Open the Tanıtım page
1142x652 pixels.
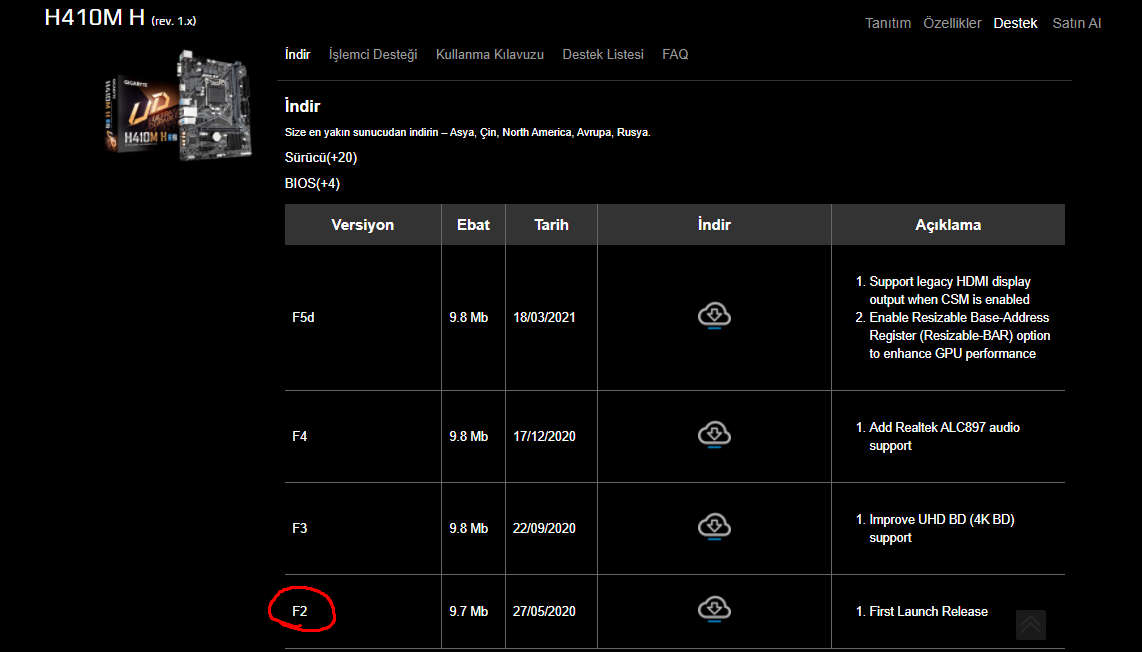(888, 23)
